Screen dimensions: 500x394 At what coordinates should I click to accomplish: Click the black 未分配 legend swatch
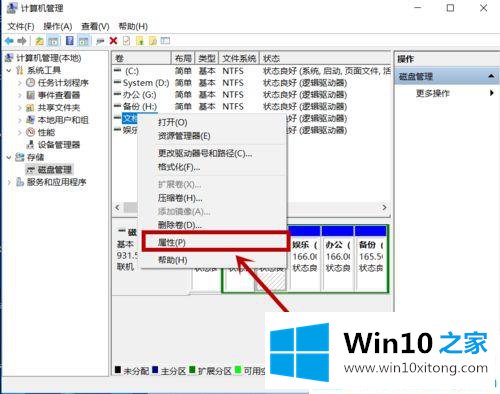pos(118,370)
